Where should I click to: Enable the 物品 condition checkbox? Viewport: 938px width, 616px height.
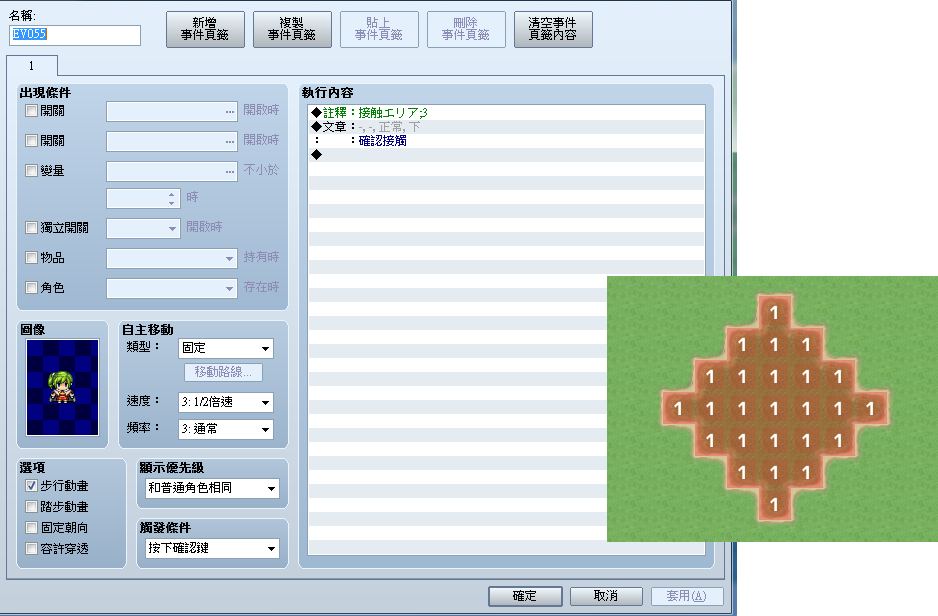32,257
